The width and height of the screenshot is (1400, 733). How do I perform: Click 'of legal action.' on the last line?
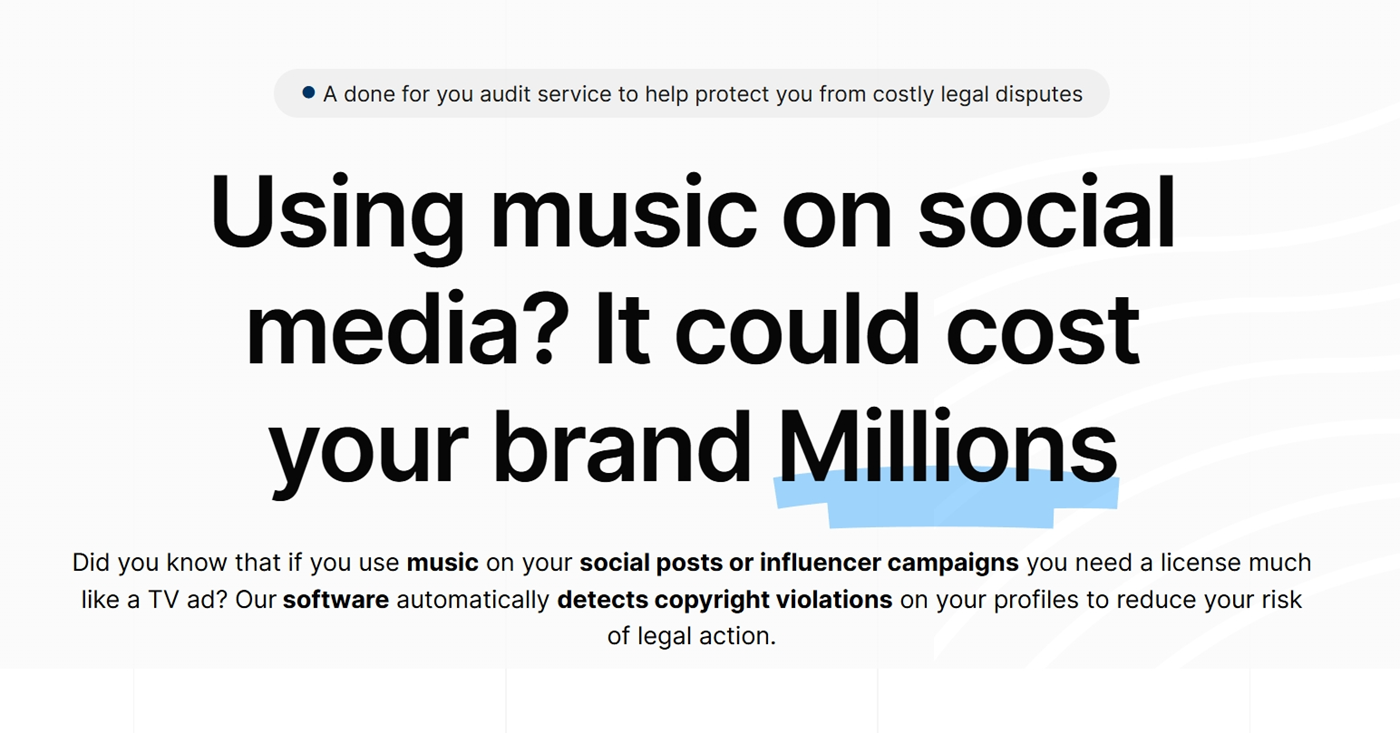[x=691, y=636]
